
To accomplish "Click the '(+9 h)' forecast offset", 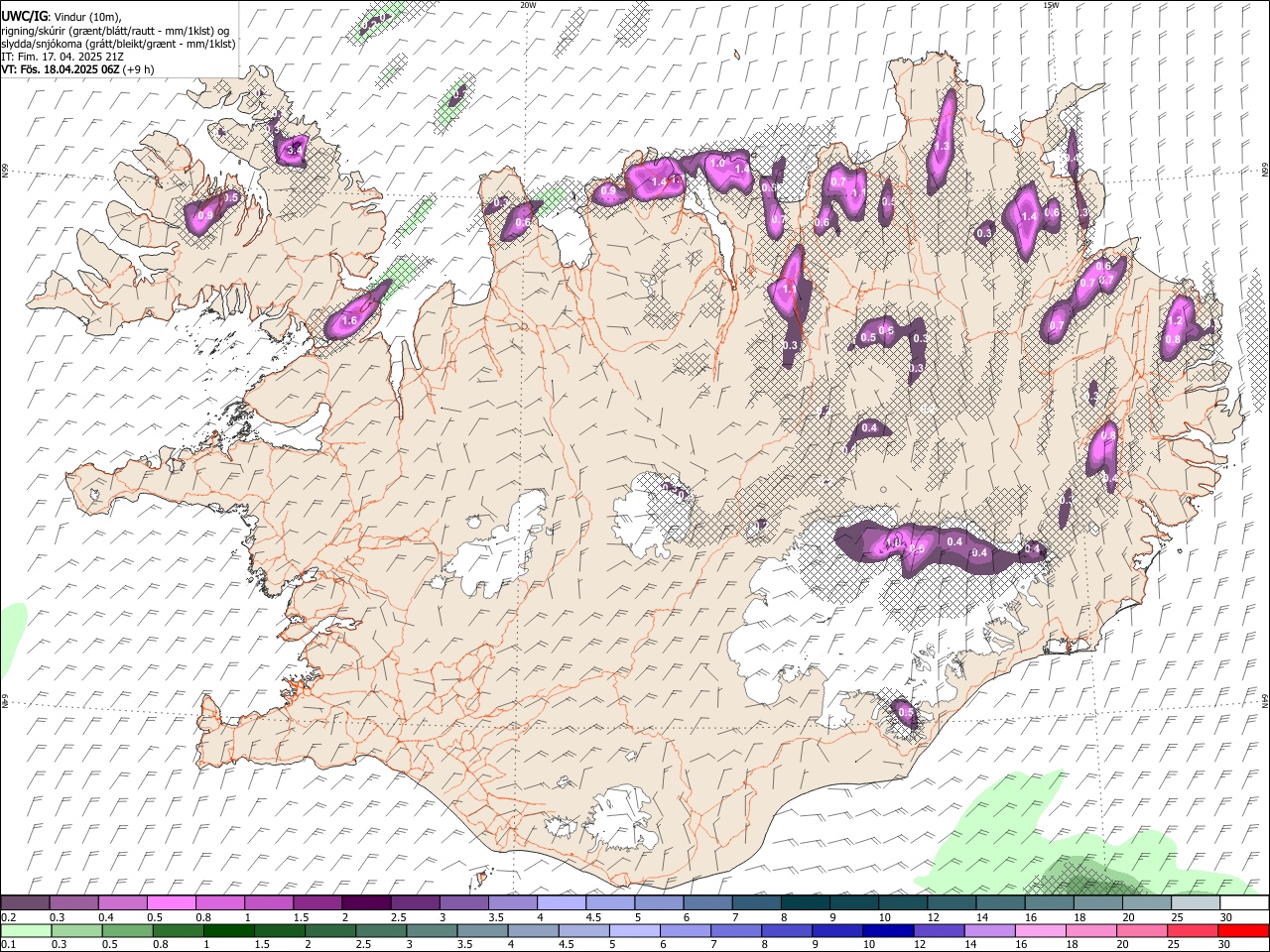I will point(139,69).
